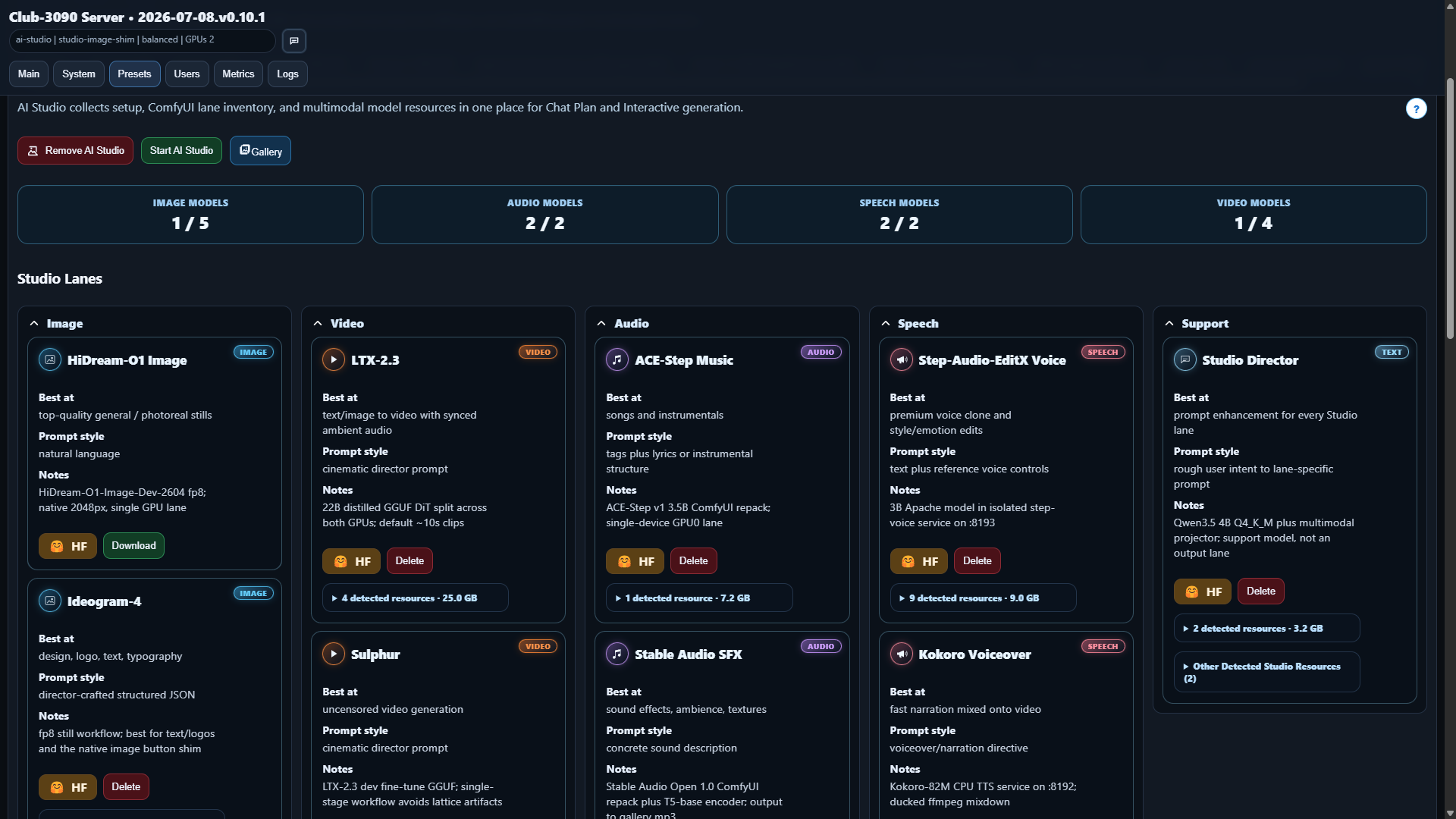Click the ACE-Step Music note icon
The height and width of the screenshot is (819, 1456).
pos(617,359)
